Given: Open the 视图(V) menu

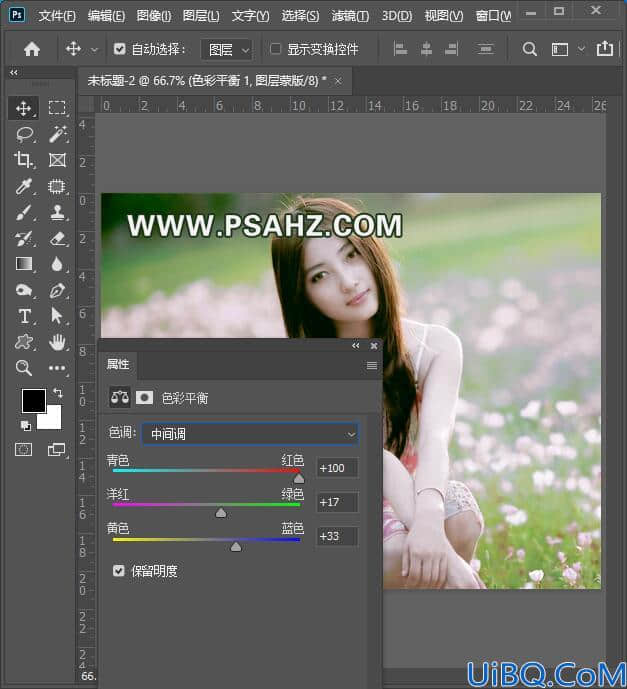Looking at the screenshot, I should [x=443, y=16].
